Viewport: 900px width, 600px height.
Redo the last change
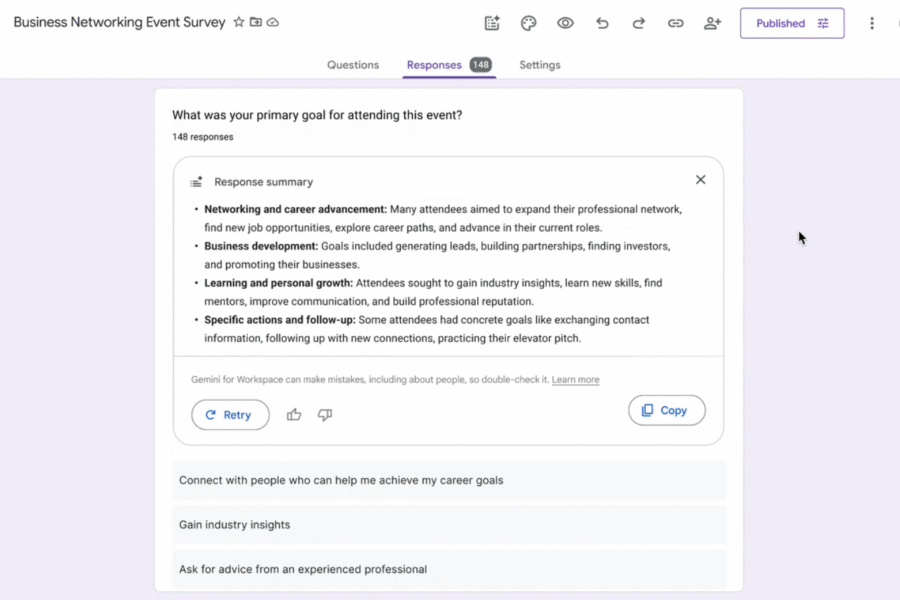638,23
